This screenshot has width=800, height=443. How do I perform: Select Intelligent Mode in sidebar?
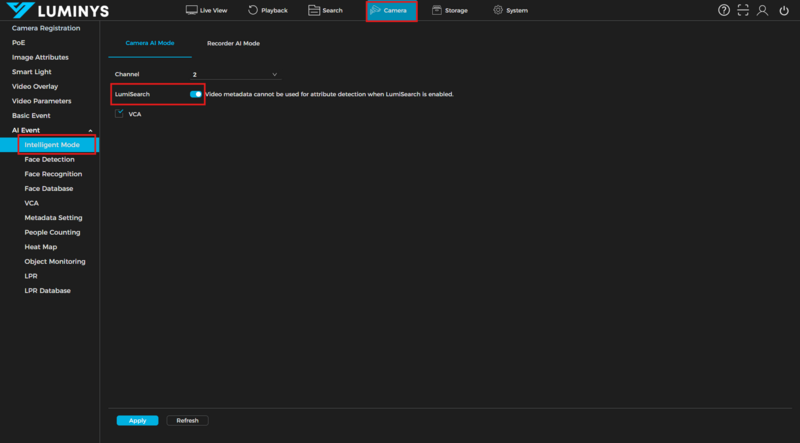(50, 145)
